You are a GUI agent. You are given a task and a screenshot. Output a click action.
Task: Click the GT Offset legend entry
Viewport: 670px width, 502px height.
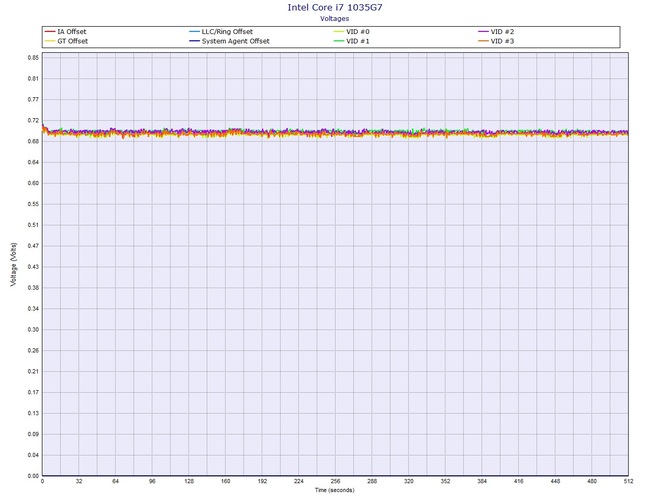tap(66, 41)
